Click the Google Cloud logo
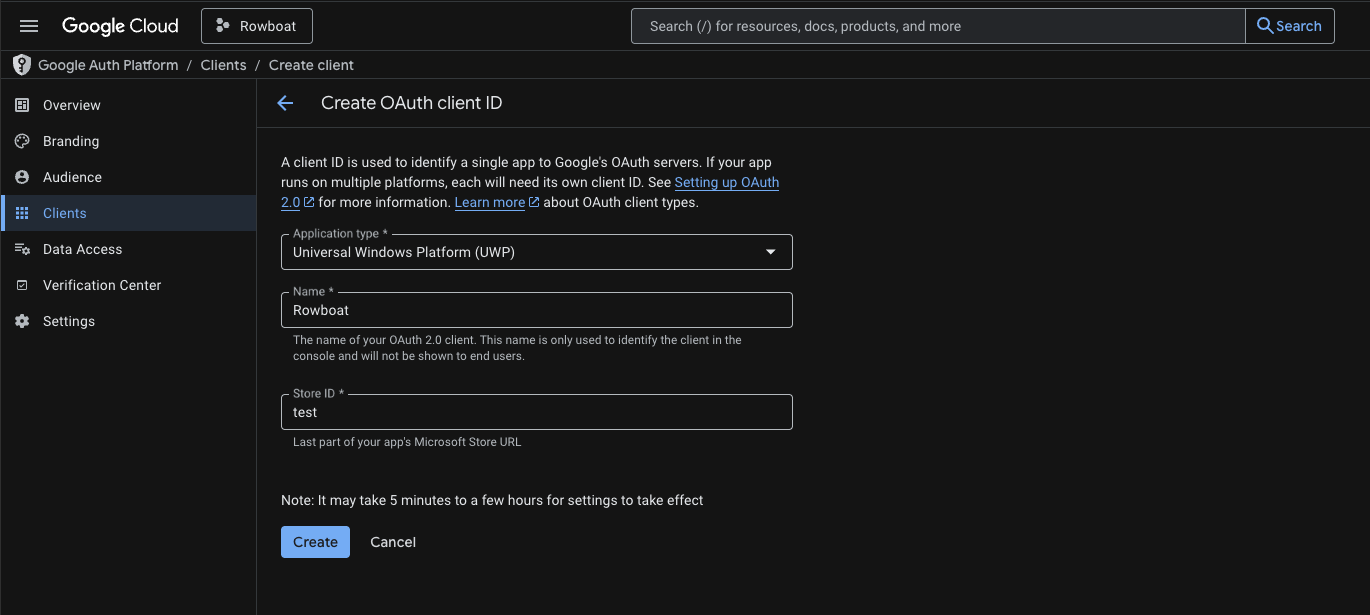 click(x=120, y=25)
